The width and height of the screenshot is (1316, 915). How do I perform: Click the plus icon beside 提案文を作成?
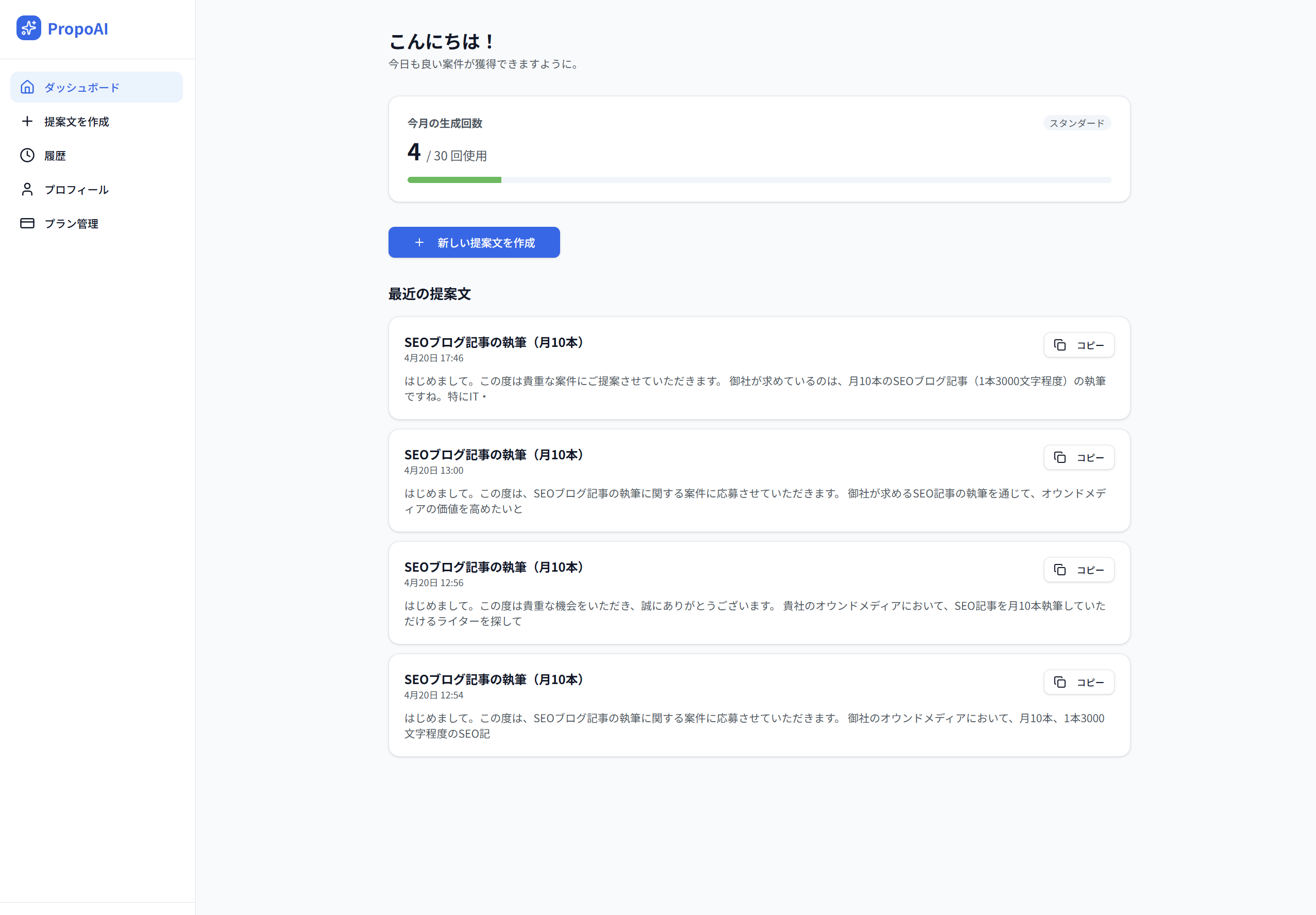coord(27,121)
